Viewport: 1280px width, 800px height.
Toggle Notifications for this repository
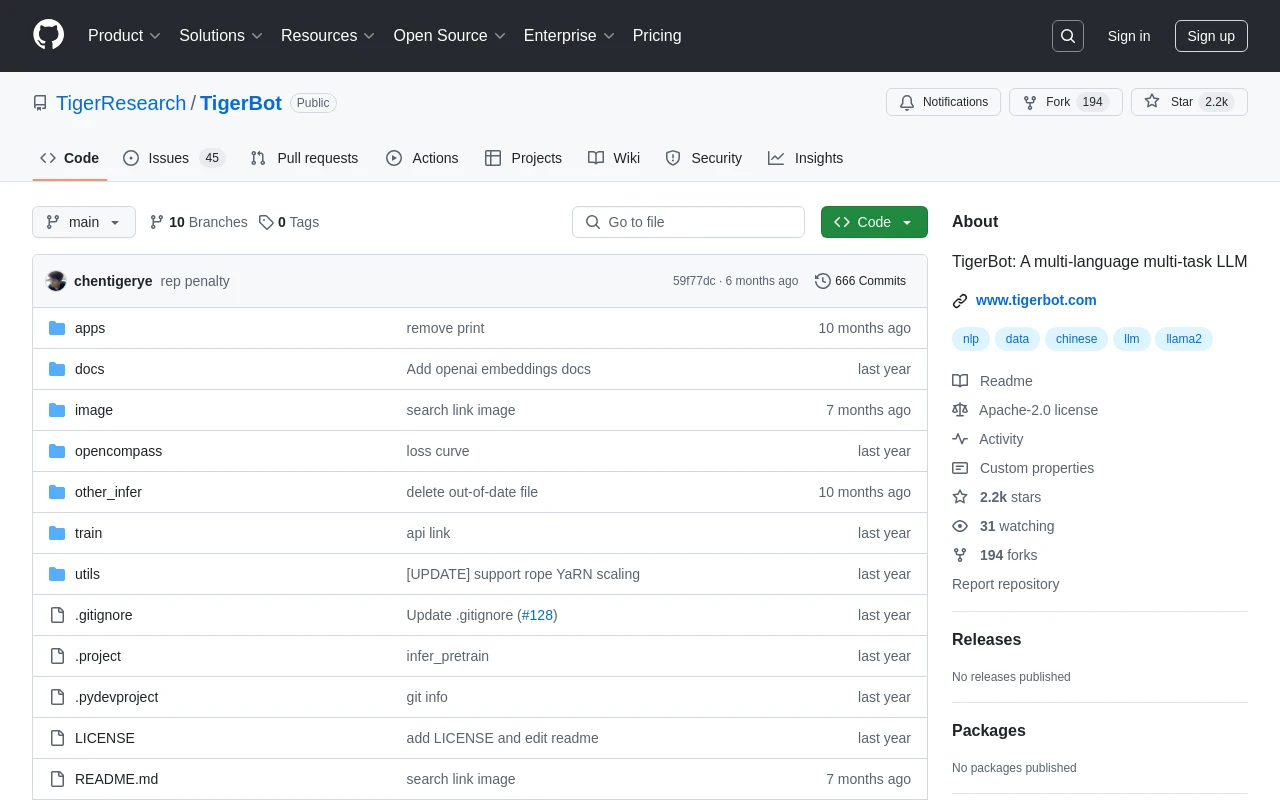coord(943,102)
